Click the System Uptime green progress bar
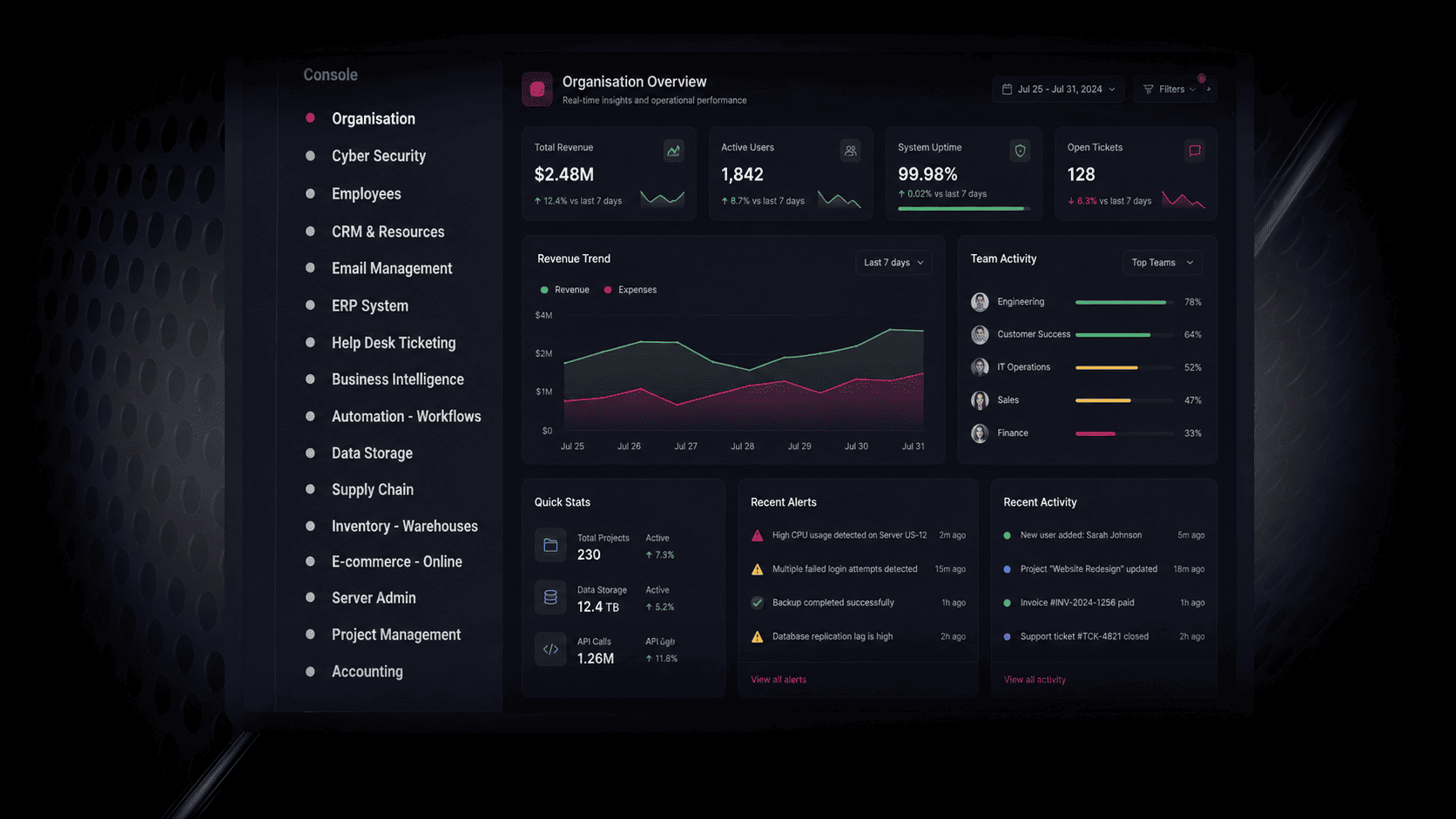The image size is (1456, 819). [964, 209]
